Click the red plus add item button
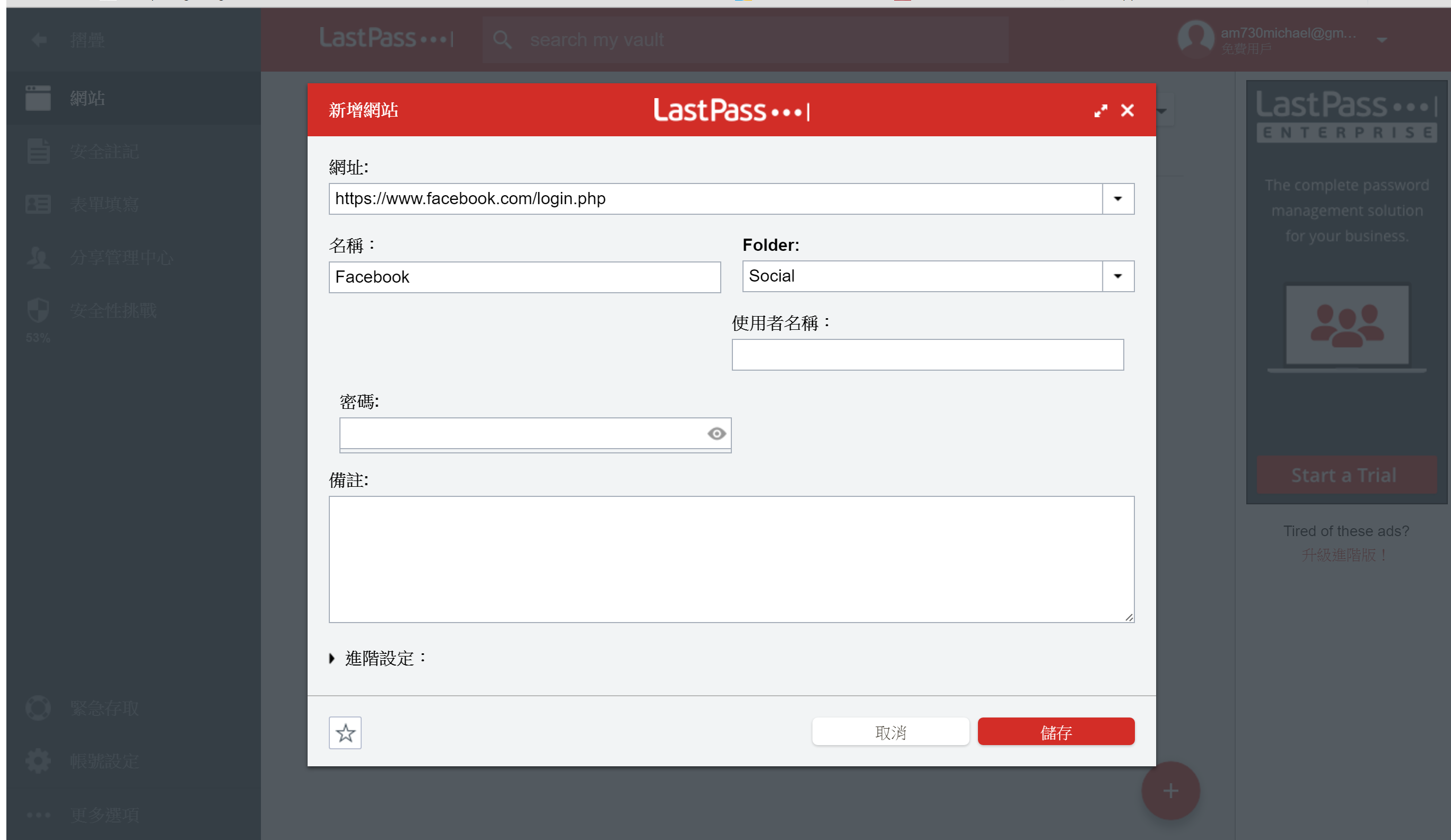Viewport: 1451px width, 840px height. (1170, 791)
